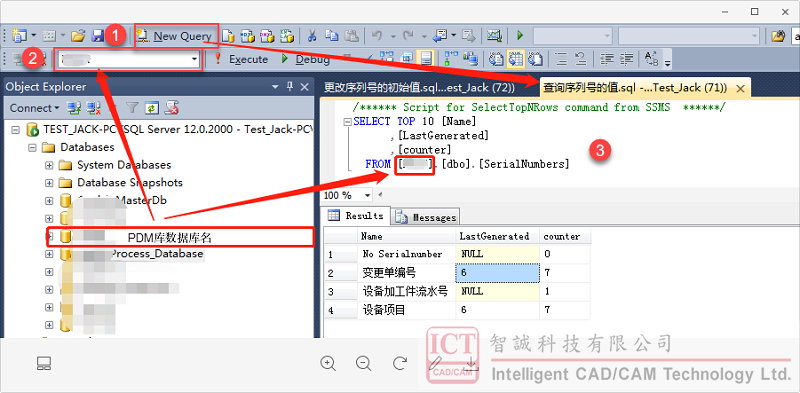Expand the System Databases folder
The image size is (800, 393).
(49, 165)
